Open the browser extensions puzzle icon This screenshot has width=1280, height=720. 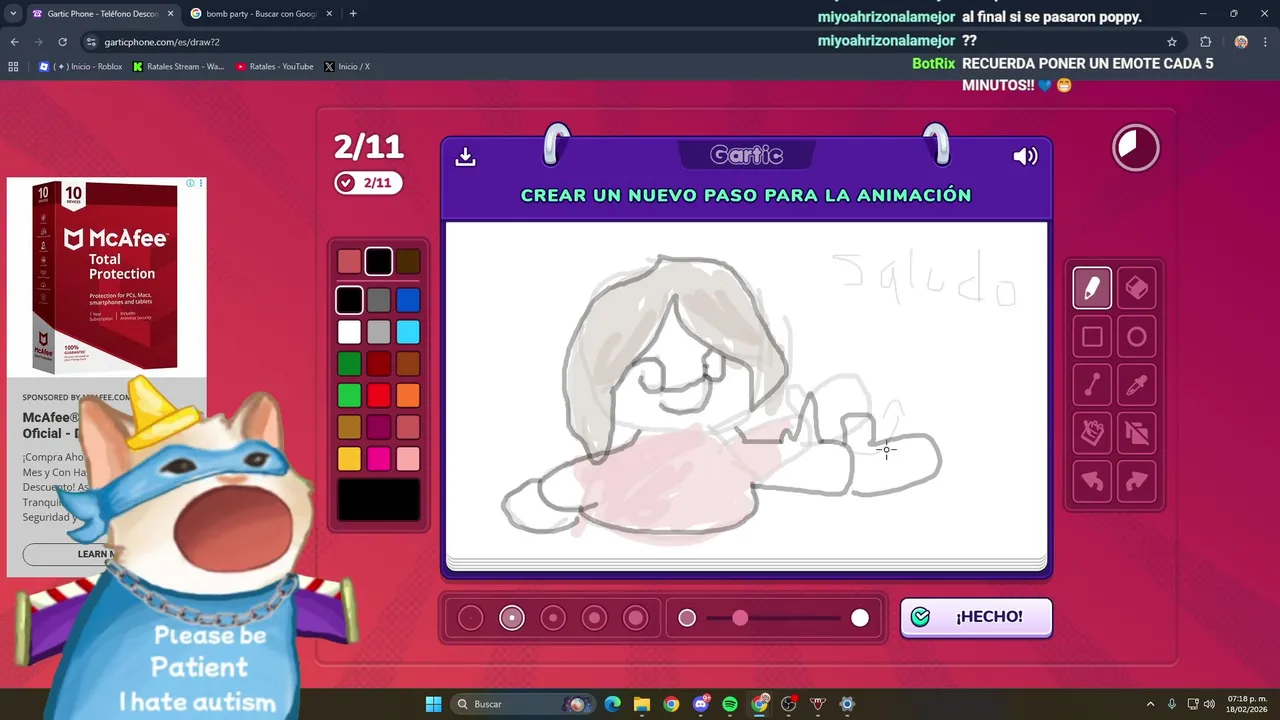(x=1205, y=42)
